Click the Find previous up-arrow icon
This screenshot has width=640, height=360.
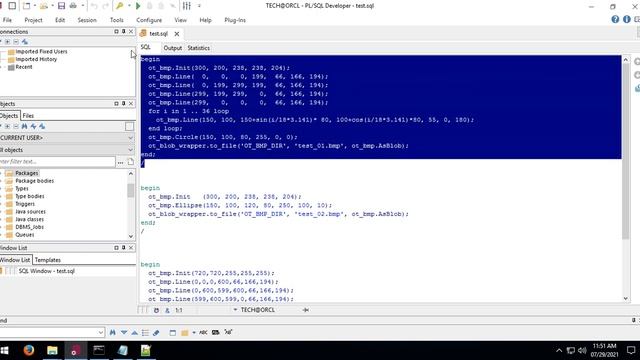[134, 333]
